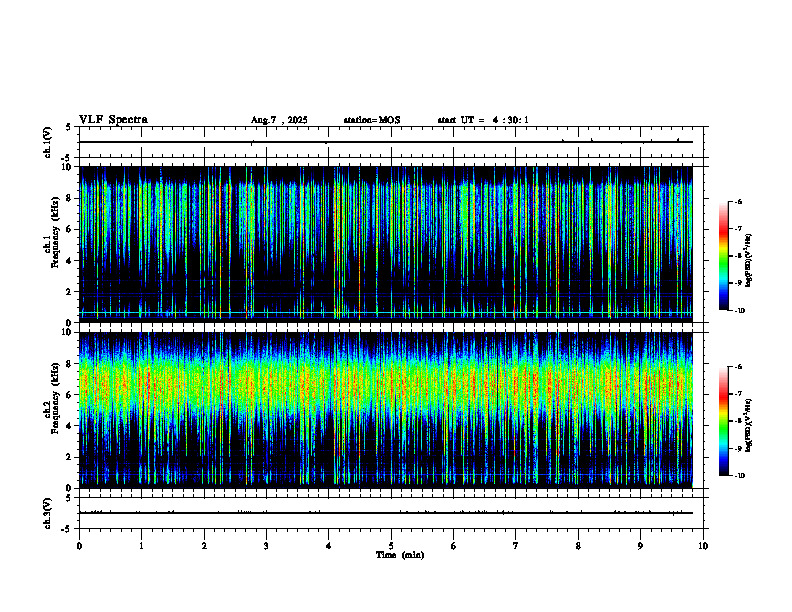This screenshot has width=792, height=612.
Task: Click the "6" kHz tick of ch.2 spectrogram
Action: (70, 395)
